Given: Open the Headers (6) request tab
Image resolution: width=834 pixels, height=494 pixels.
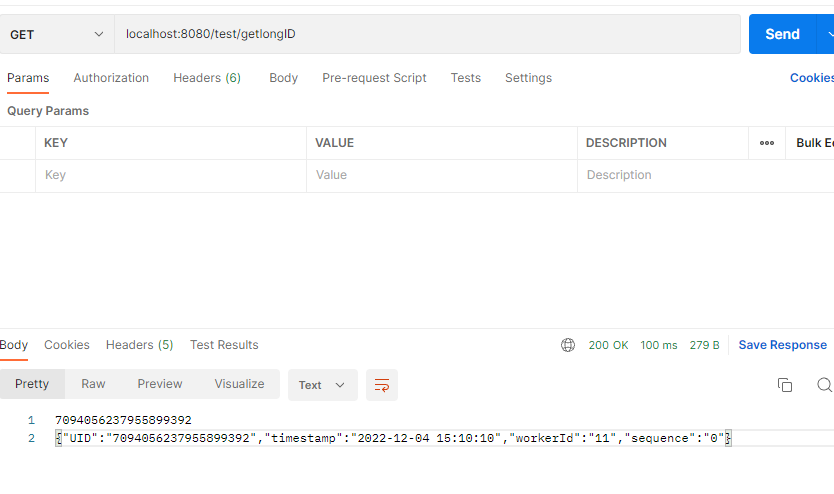Looking at the screenshot, I should pyautogui.click(x=207, y=78).
